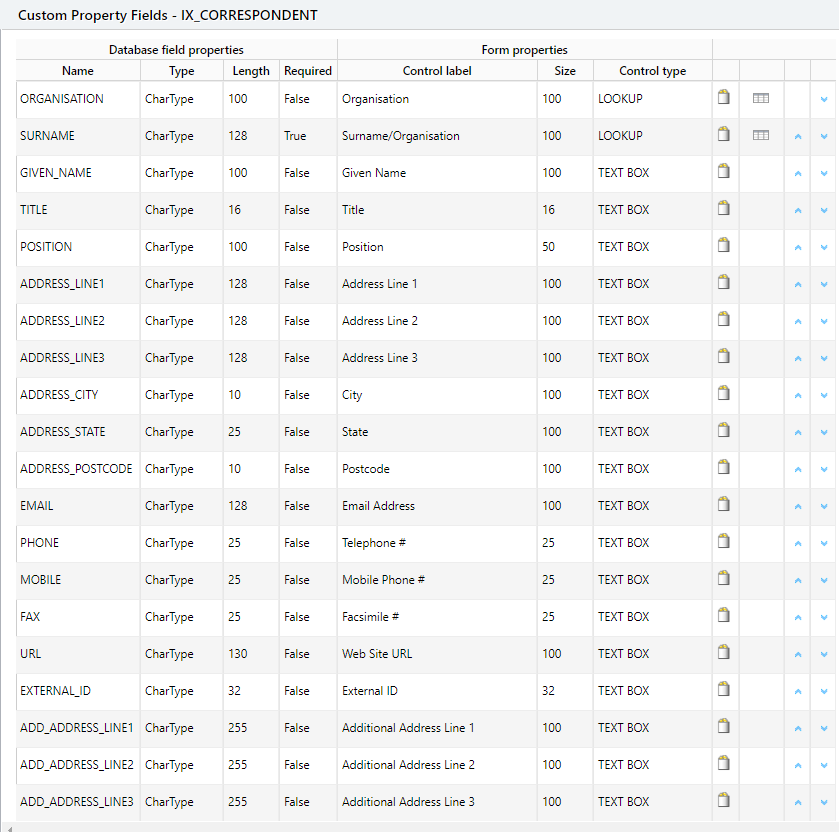Move GIVEN_NAME field down one position
This screenshot has width=839, height=832.
coord(824,173)
